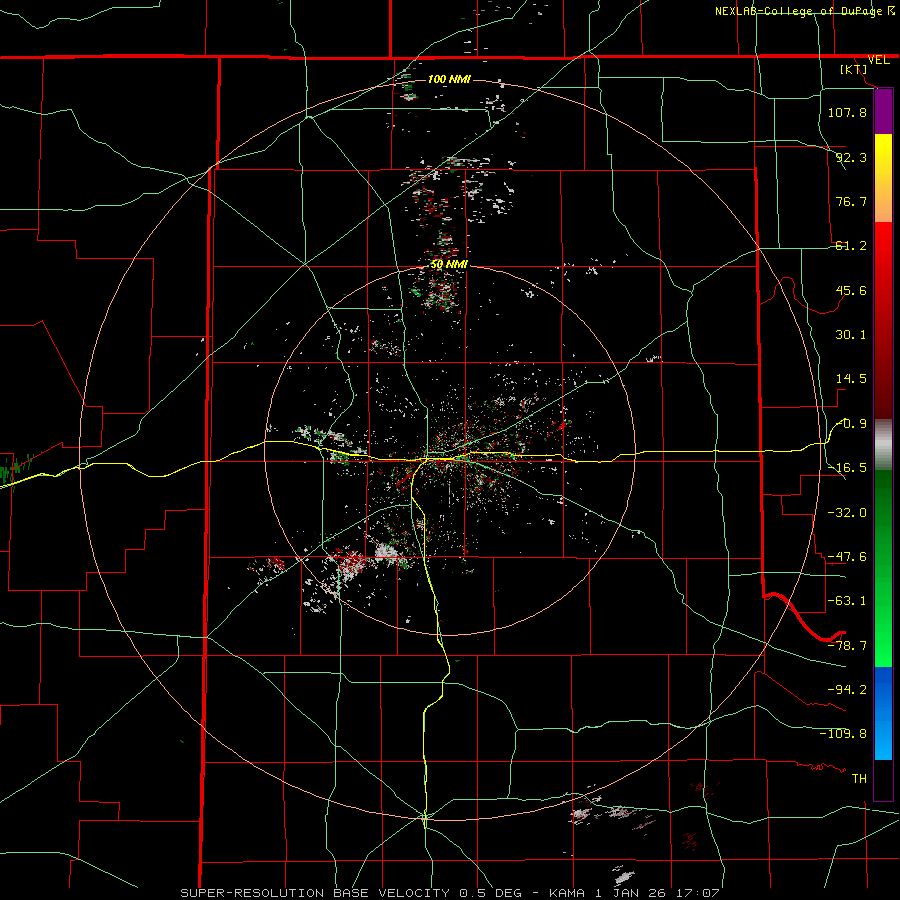This screenshot has width=900, height=900.
Task: Click the -63.1 velocity scale value
Action: pyautogui.click(x=847, y=601)
